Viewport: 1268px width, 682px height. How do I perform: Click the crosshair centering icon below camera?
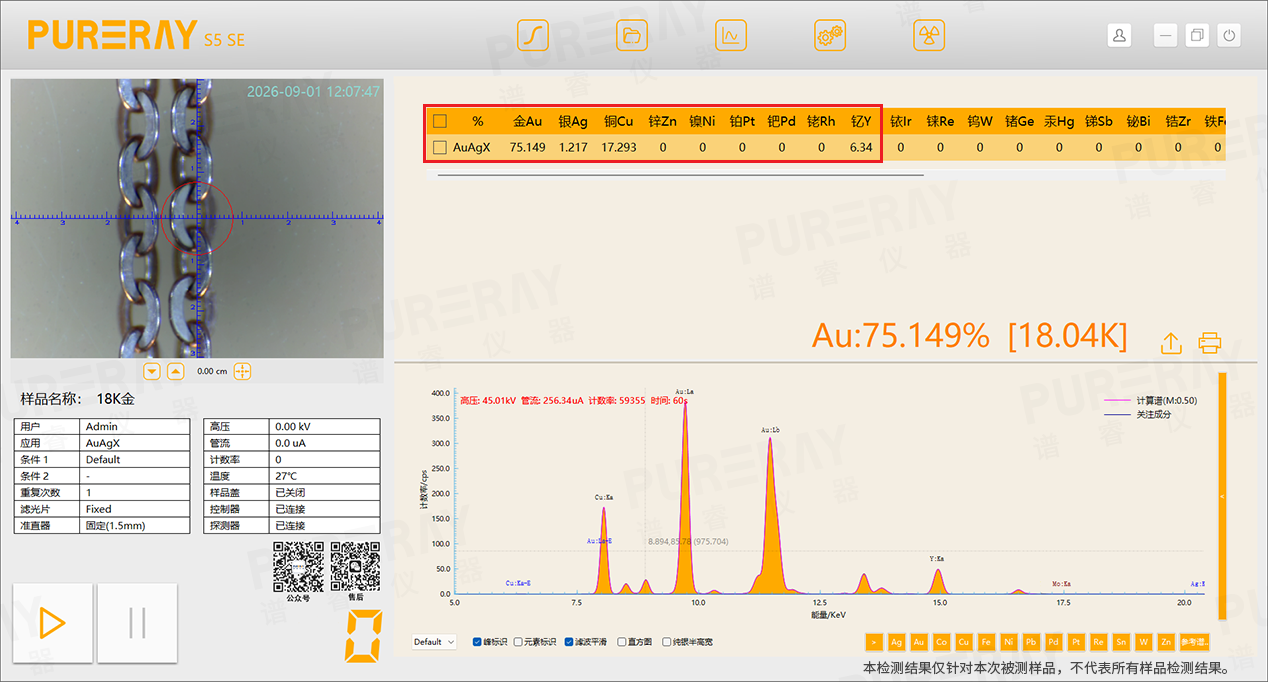point(242,371)
